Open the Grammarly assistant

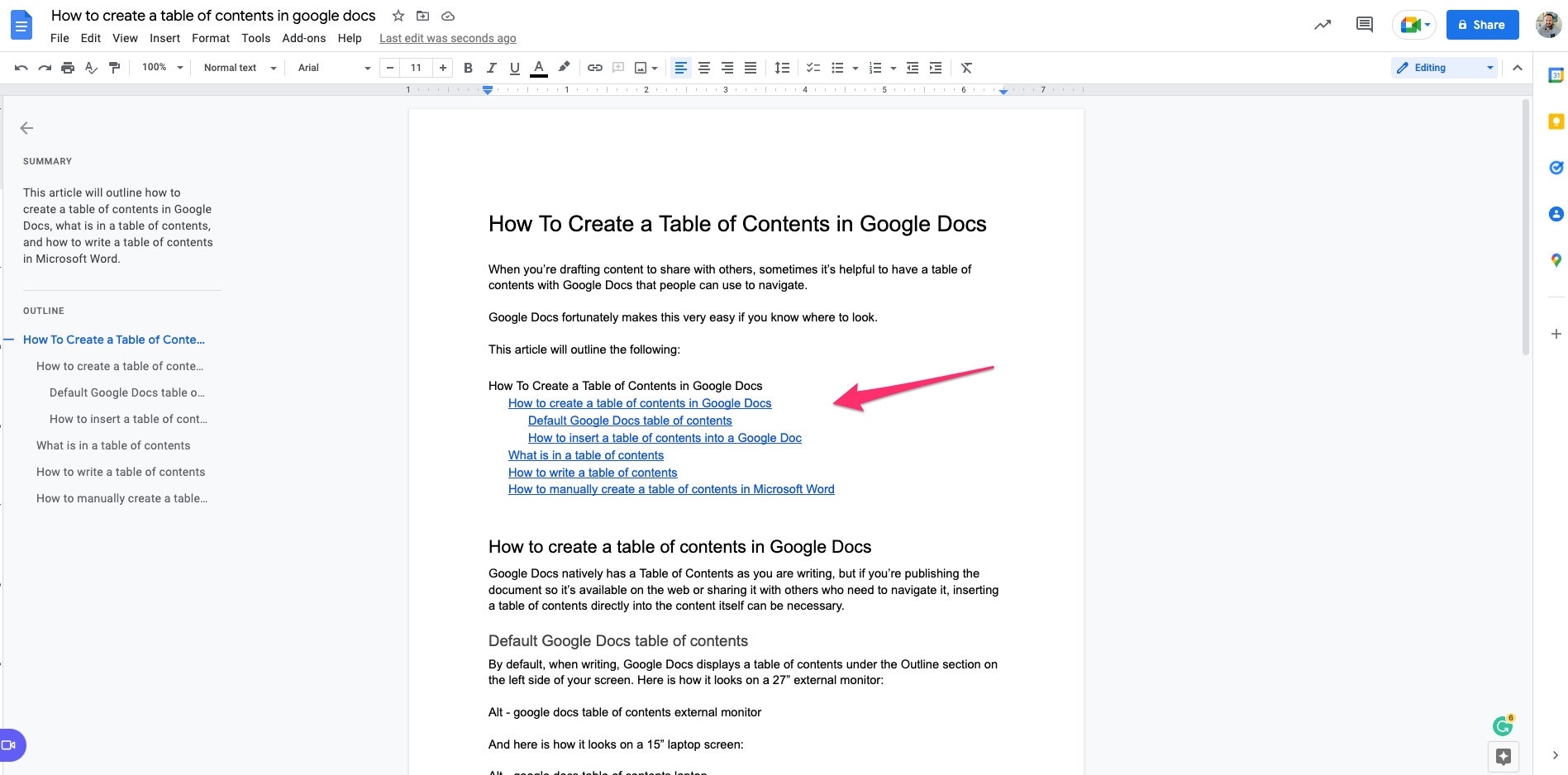pyautogui.click(x=1503, y=725)
